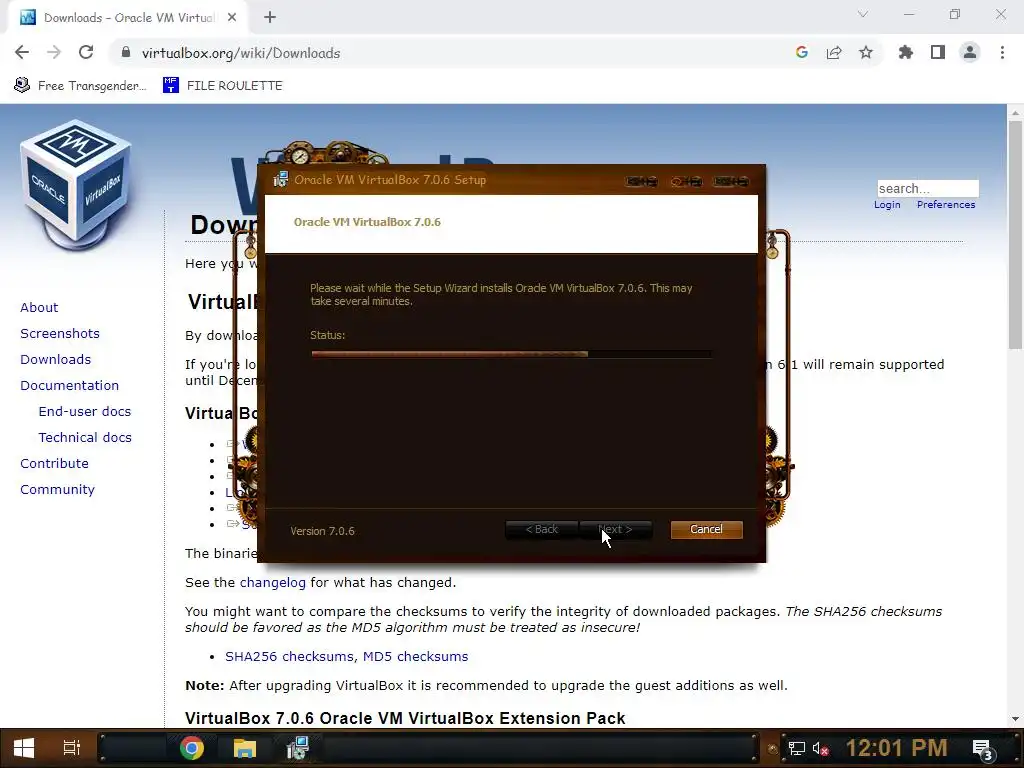Click the installer icon on taskbar
This screenshot has height=768, width=1024.
297,748
